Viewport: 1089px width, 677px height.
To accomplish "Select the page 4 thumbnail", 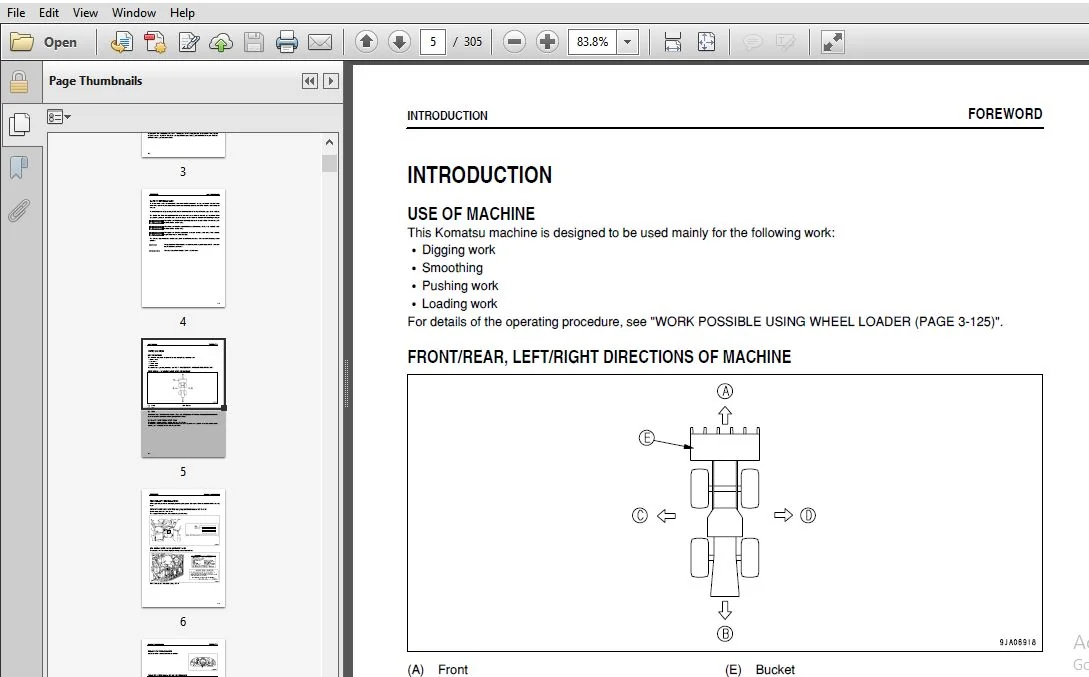I will pyautogui.click(x=183, y=248).
